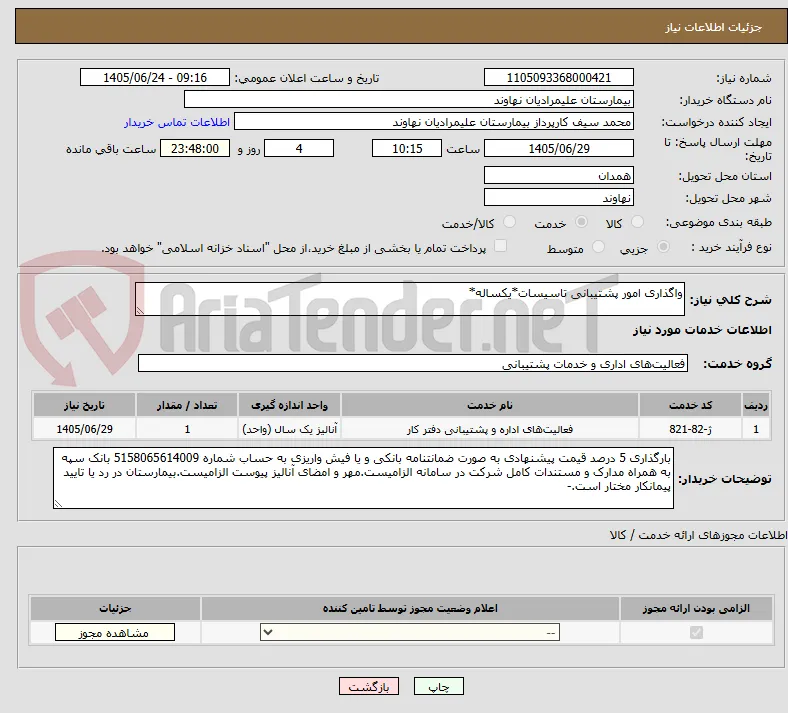Image resolution: width=788 pixels, height=713 pixels.
Task: Toggle the الزامی بودن ارائه مجوز checkbox
Action: 696,632
